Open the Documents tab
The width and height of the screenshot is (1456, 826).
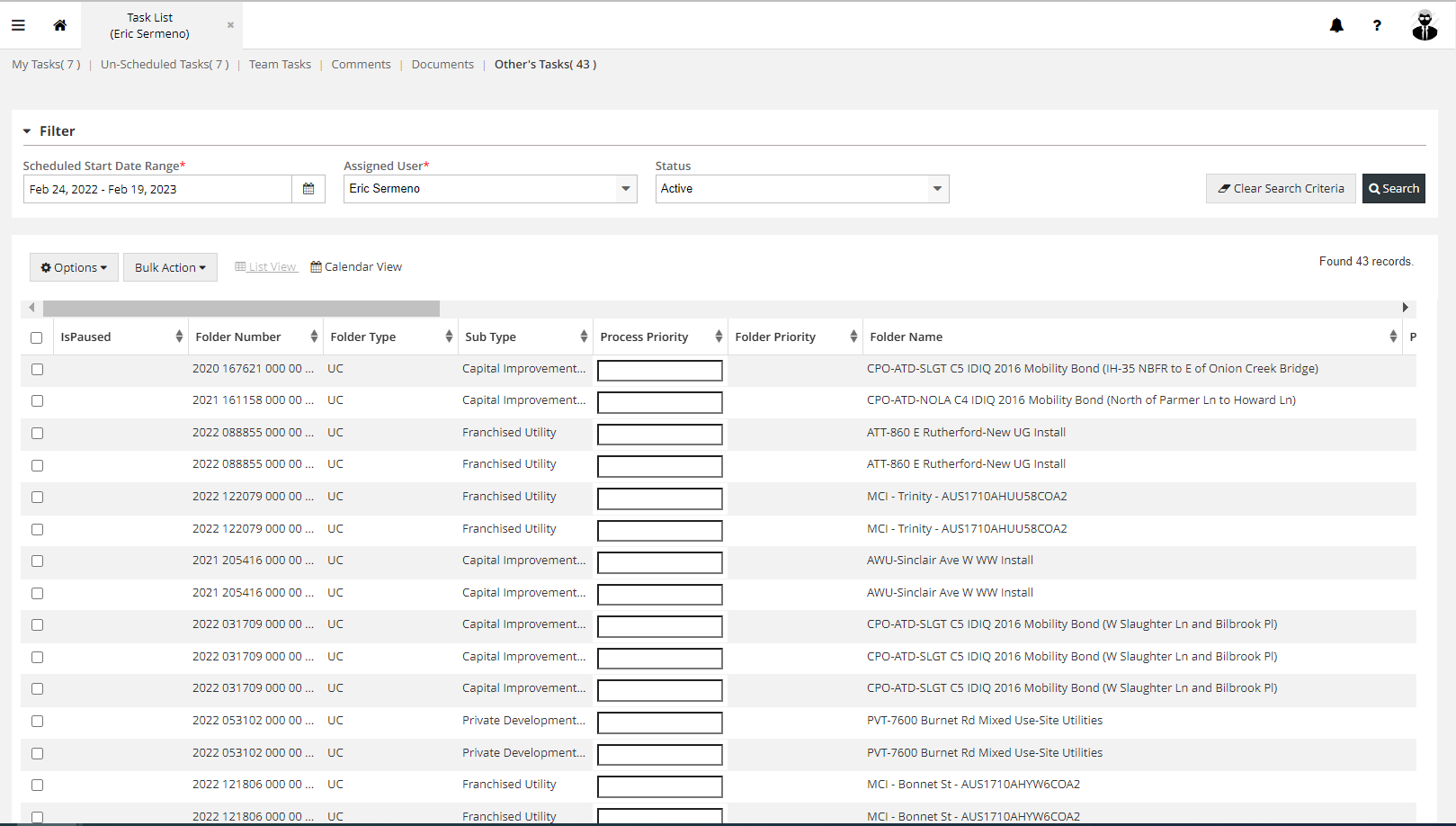[x=442, y=64]
